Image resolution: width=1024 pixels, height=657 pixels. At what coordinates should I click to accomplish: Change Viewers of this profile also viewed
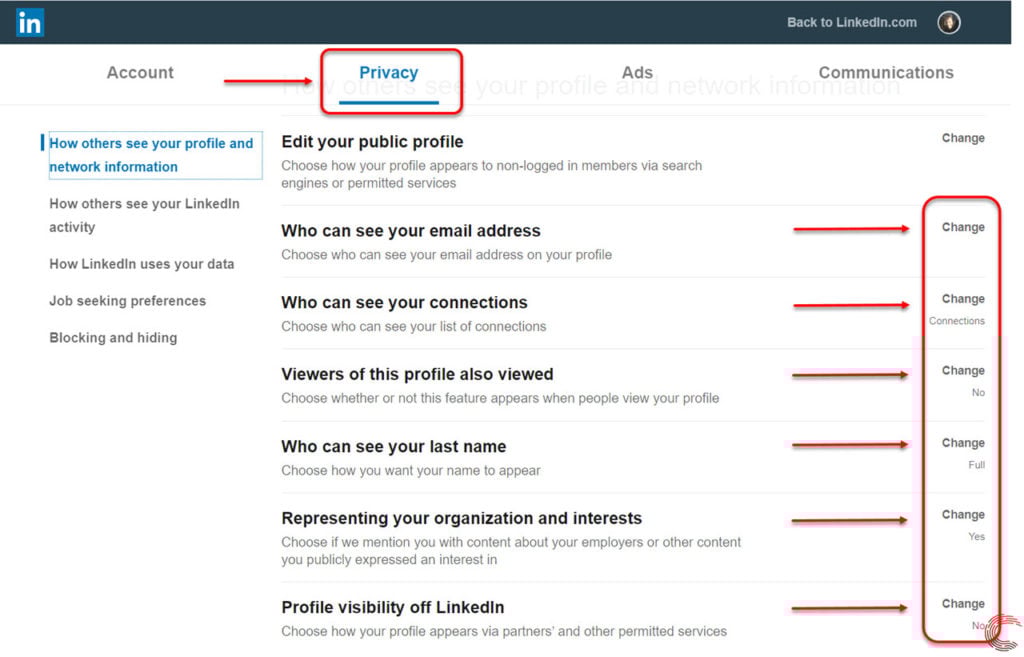(x=963, y=370)
